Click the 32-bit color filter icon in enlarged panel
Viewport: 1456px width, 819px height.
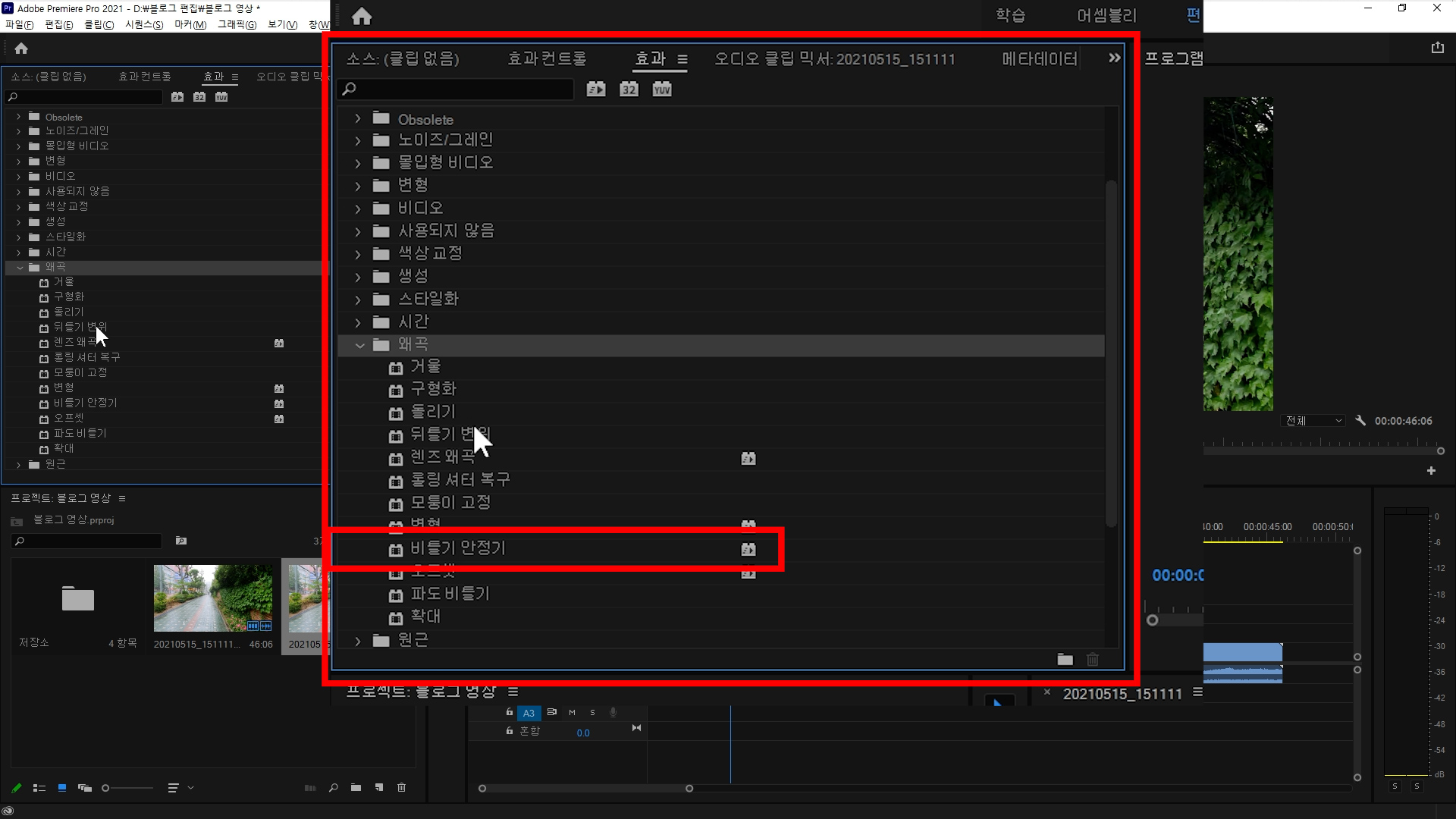629,89
